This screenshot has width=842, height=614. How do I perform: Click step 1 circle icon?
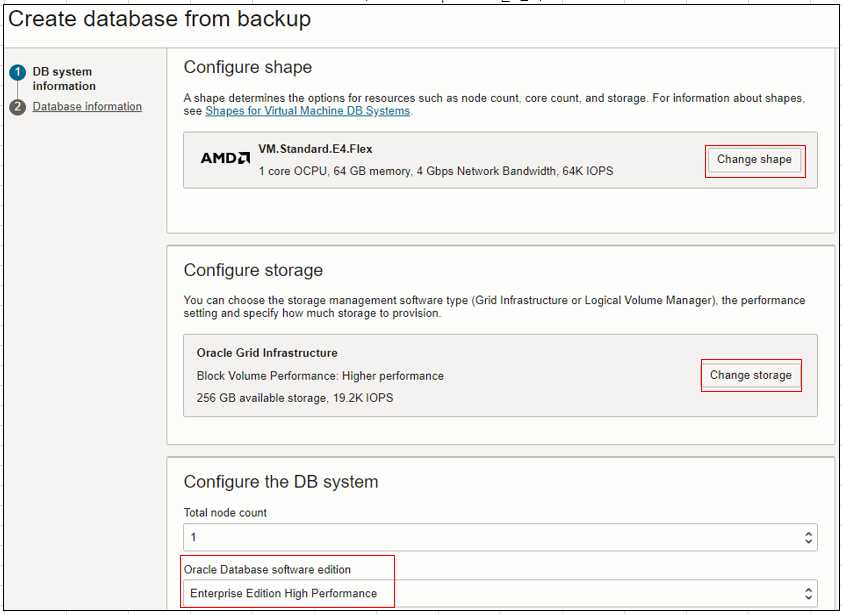[18, 73]
